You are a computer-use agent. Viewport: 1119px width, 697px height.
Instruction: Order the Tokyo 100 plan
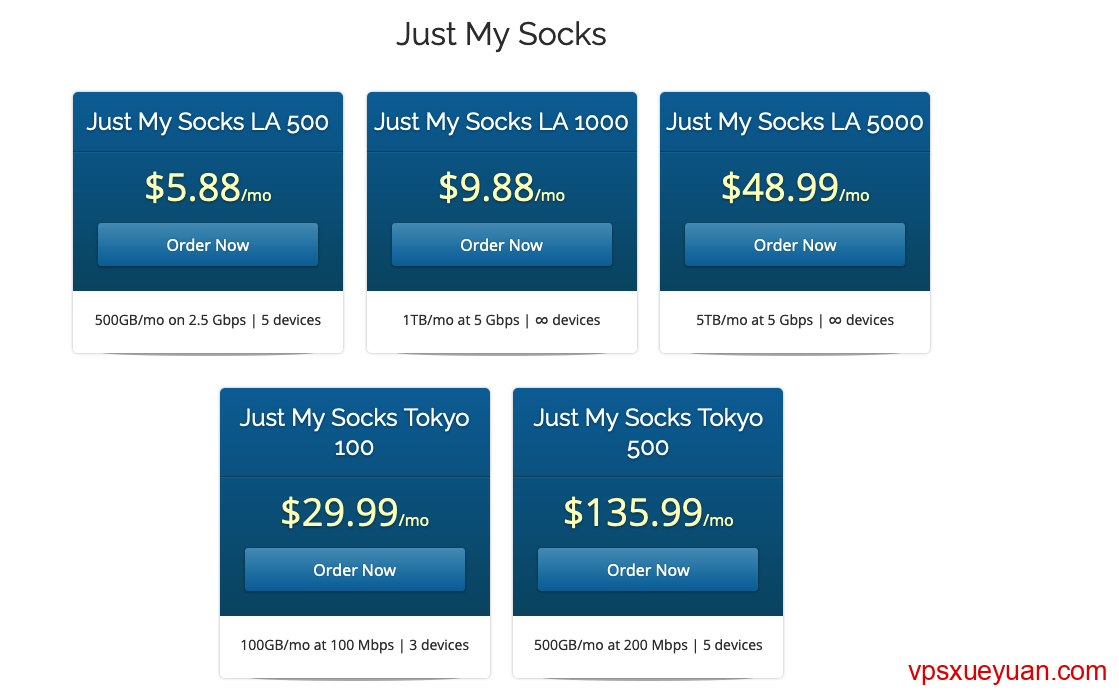click(355, 570)
